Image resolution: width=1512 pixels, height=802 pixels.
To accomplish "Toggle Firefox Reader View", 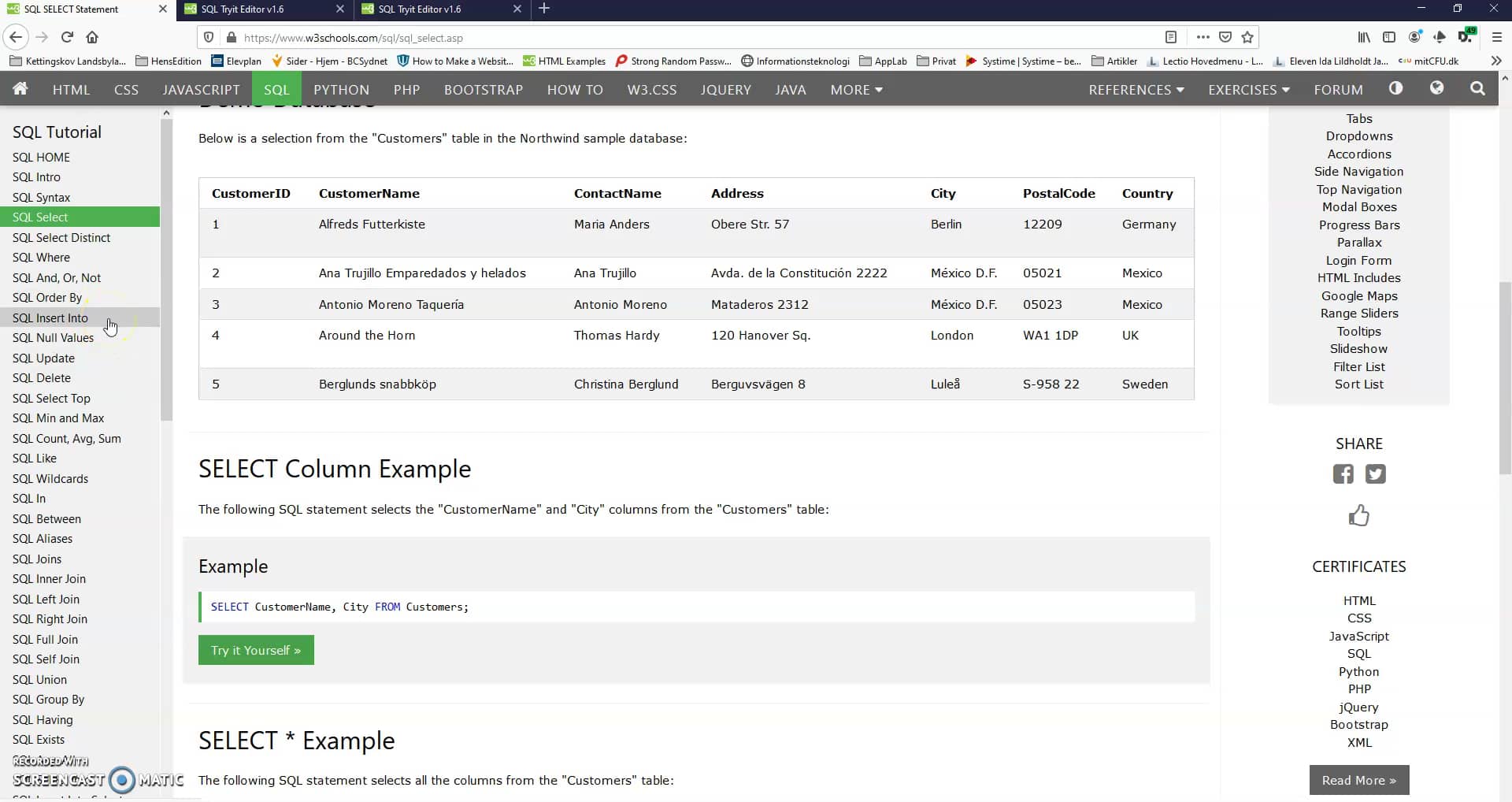I will tap(1172, 37).
